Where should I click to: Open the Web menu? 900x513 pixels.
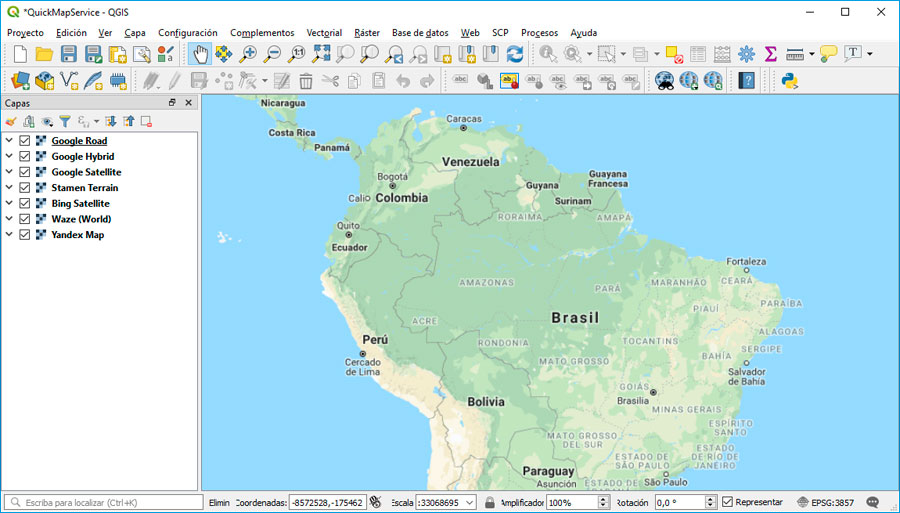(470, 33)
